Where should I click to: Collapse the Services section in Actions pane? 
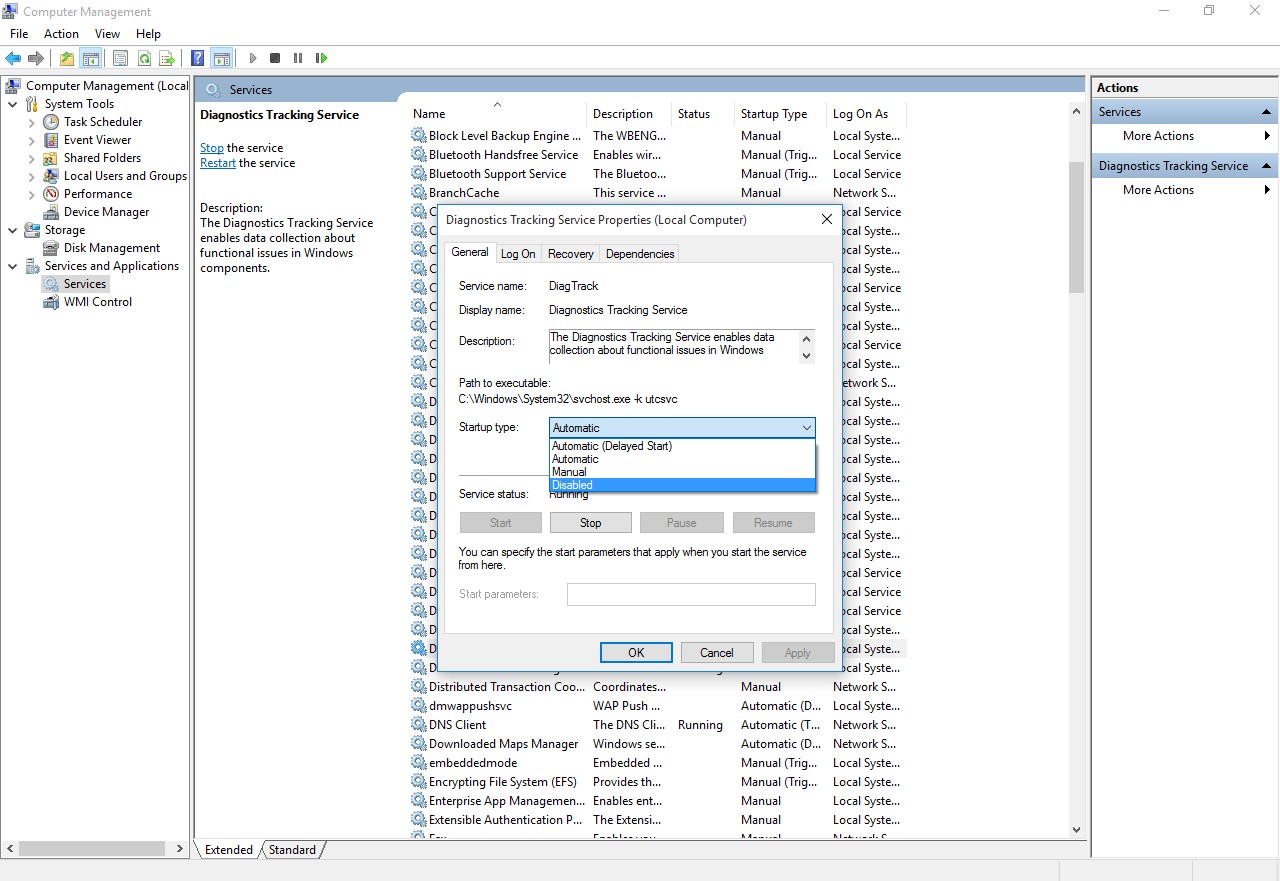(x=1267, y=112)
